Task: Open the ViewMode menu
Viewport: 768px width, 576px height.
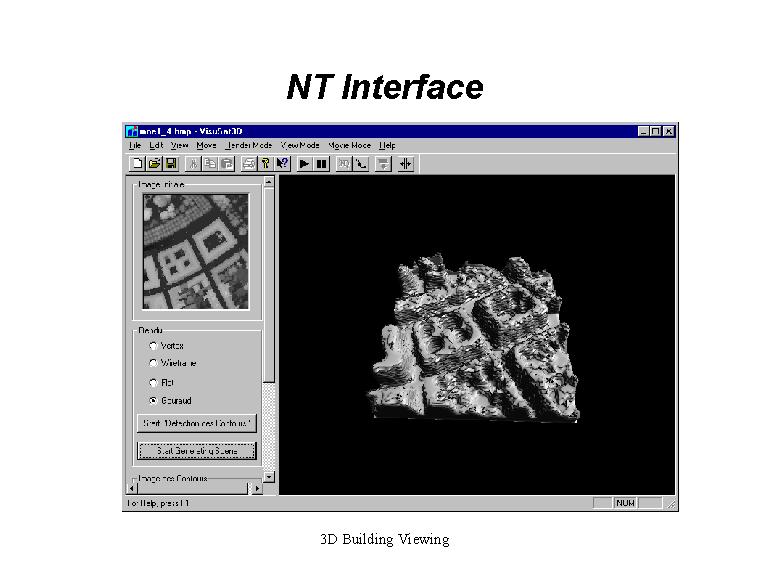Action: pyautogui.click(x=300, y=145)
